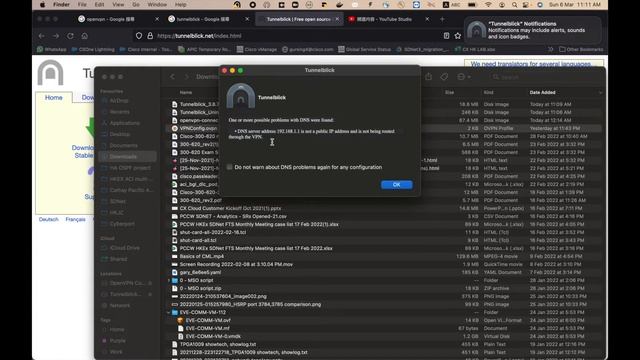Viewport: 640px width, 360px height.
Task: Reload the tunnelblick.net page
Action: 70,36
